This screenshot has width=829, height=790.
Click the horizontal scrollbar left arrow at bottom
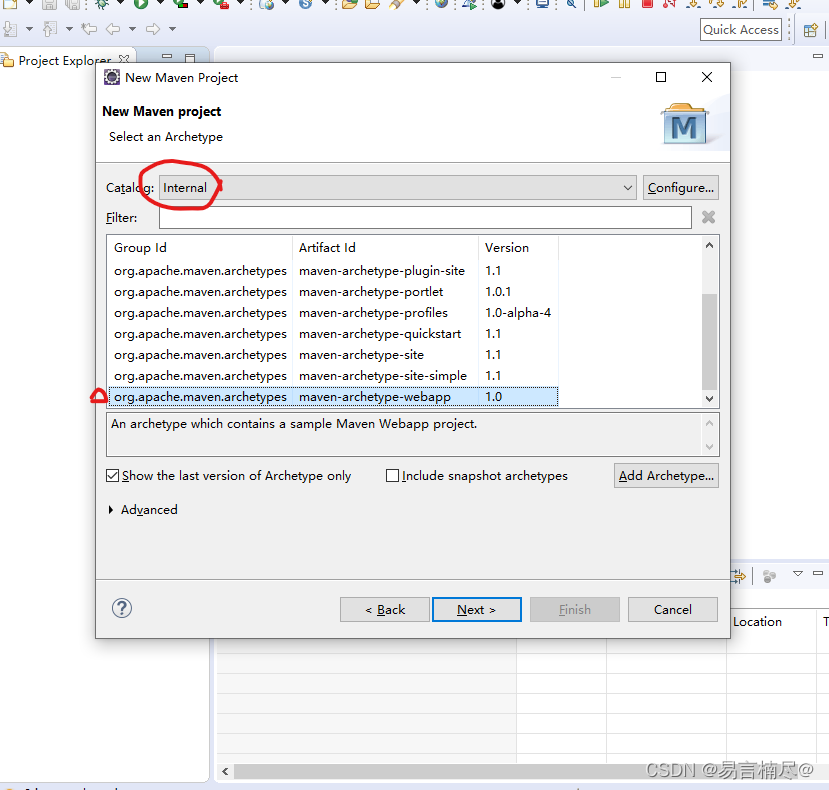coord(225,771)
